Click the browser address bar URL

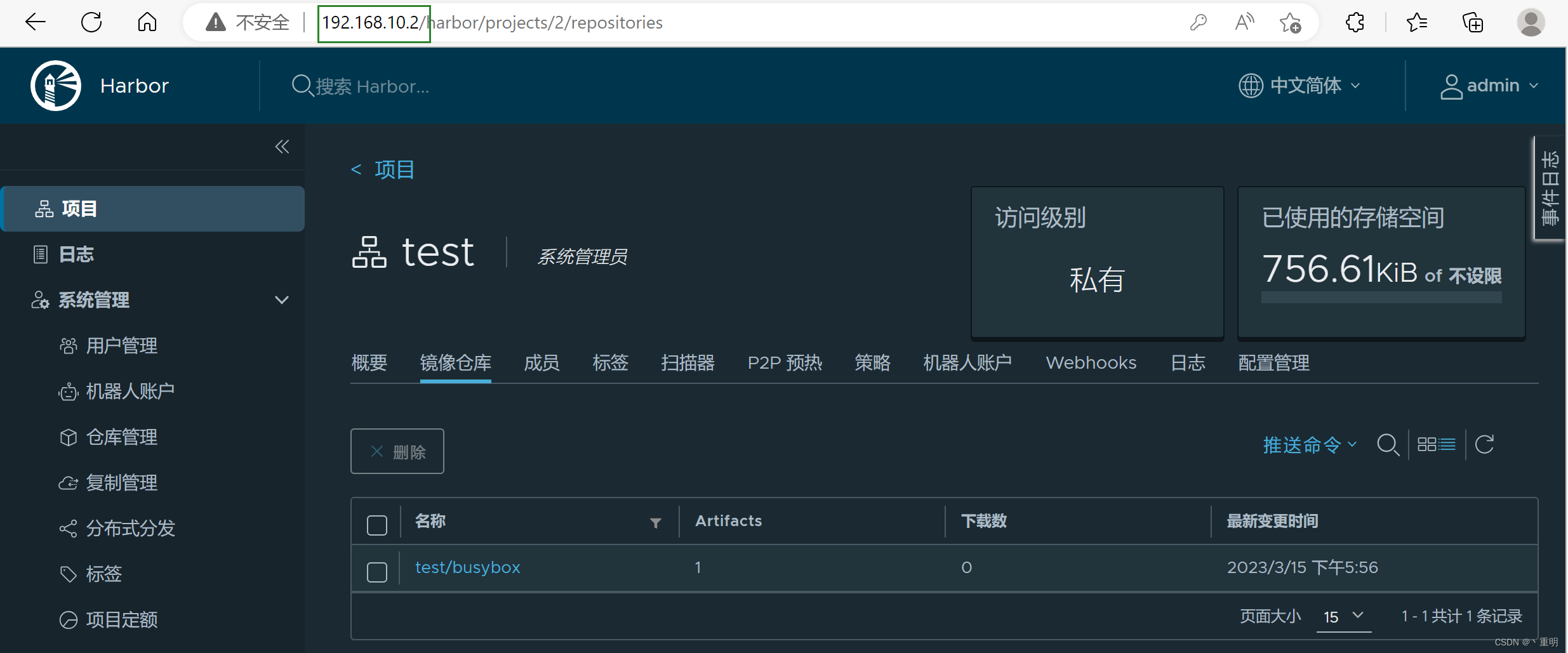point(492,22)
